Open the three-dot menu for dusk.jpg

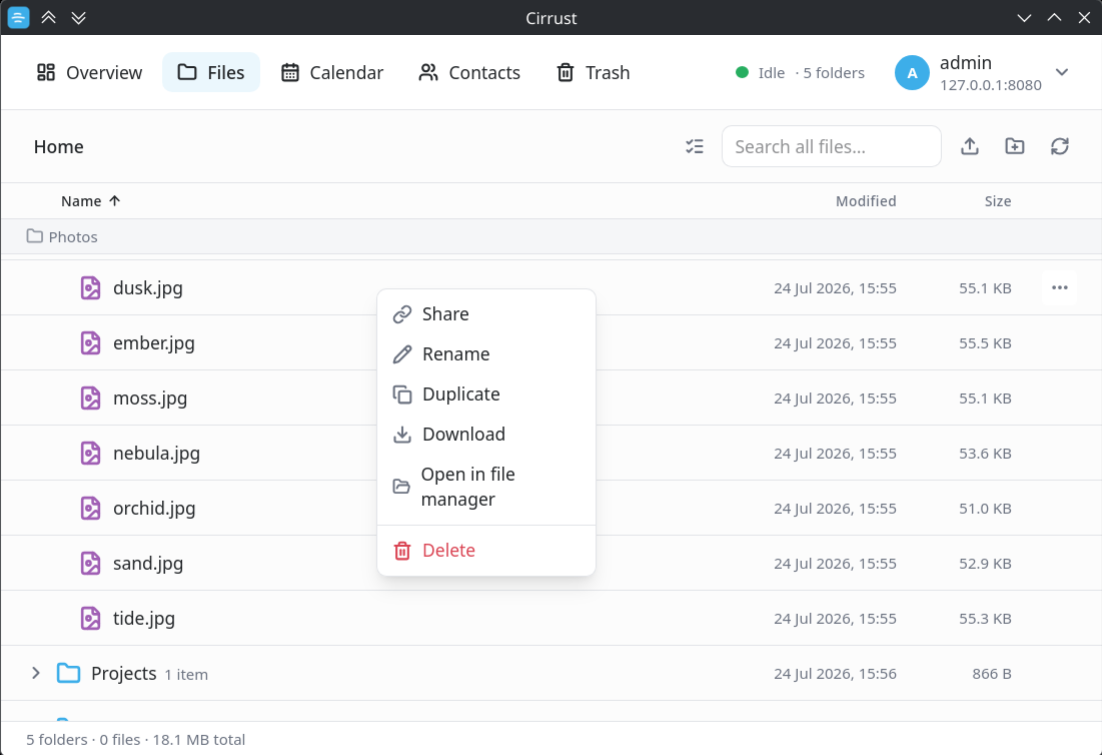click(1060, 288)
